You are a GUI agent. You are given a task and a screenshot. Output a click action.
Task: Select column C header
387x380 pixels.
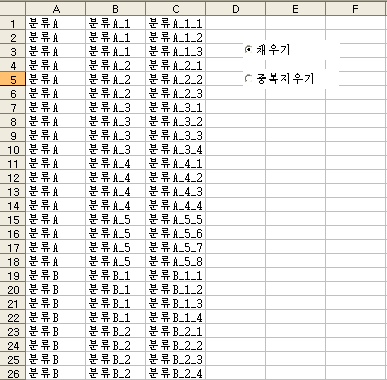click(x=176, y=9)
